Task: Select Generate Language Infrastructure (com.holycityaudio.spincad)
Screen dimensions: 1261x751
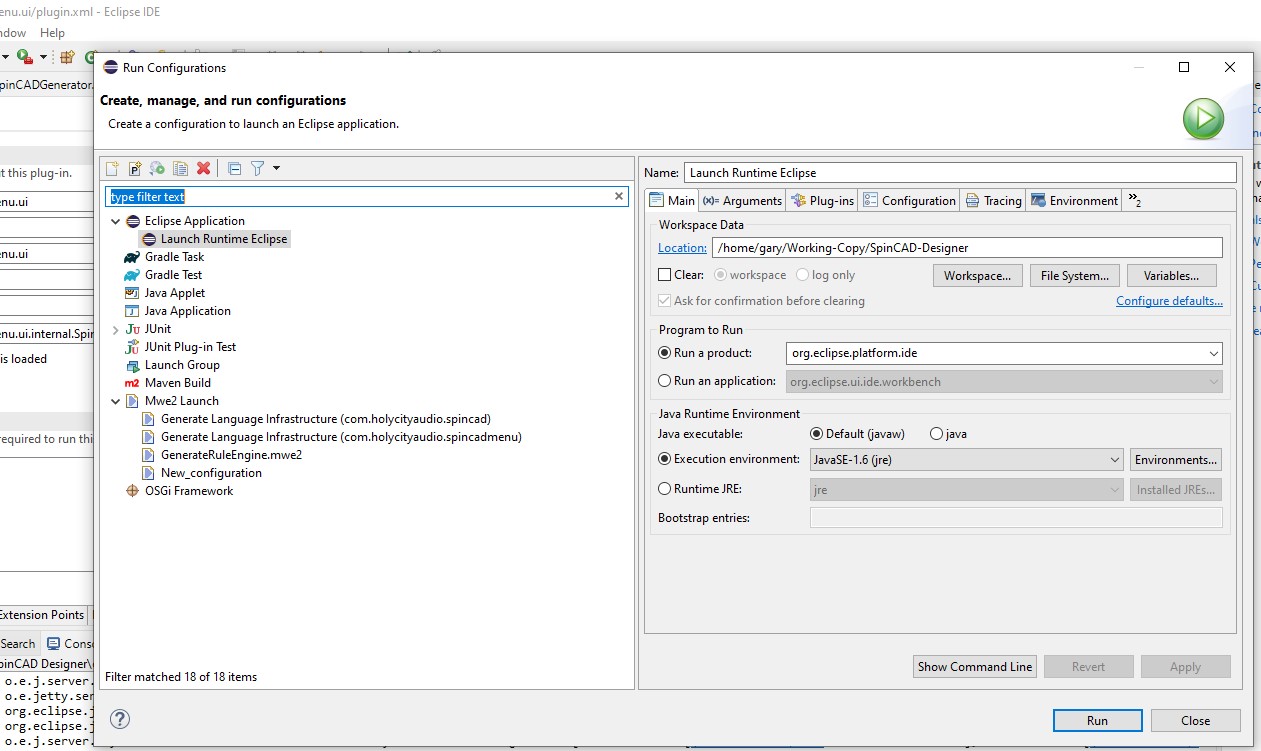Action: click(326, 419)
